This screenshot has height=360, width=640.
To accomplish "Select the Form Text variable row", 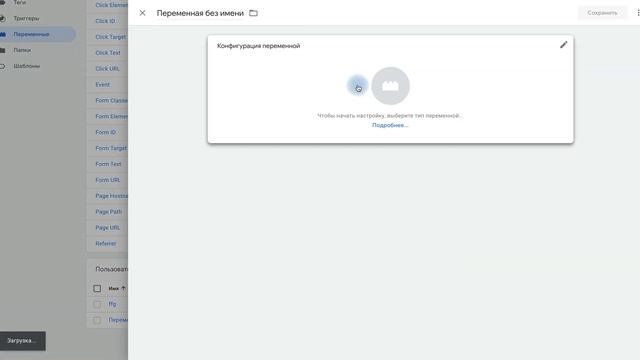I will click(x=107, y=164).
